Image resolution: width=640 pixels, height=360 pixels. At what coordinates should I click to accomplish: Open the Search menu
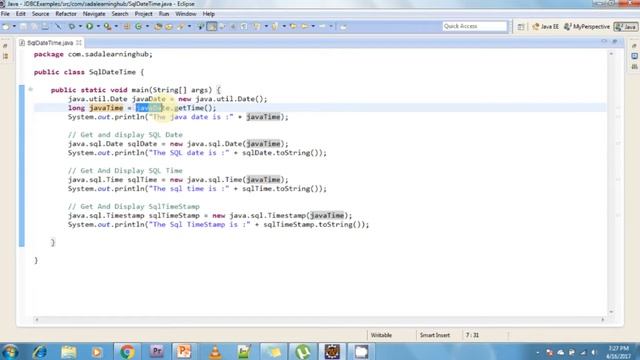(x=120, y=14)
